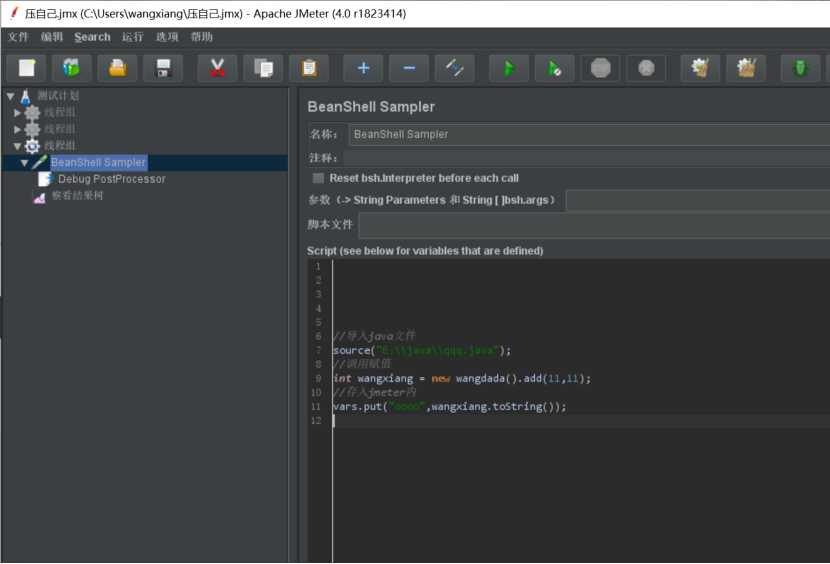Image resolution: width=830 pixels, height=564 pixels.
Task: Toggle Reset bsh.Interpreter before each call checkbox
Action: [x=318, y=178]
